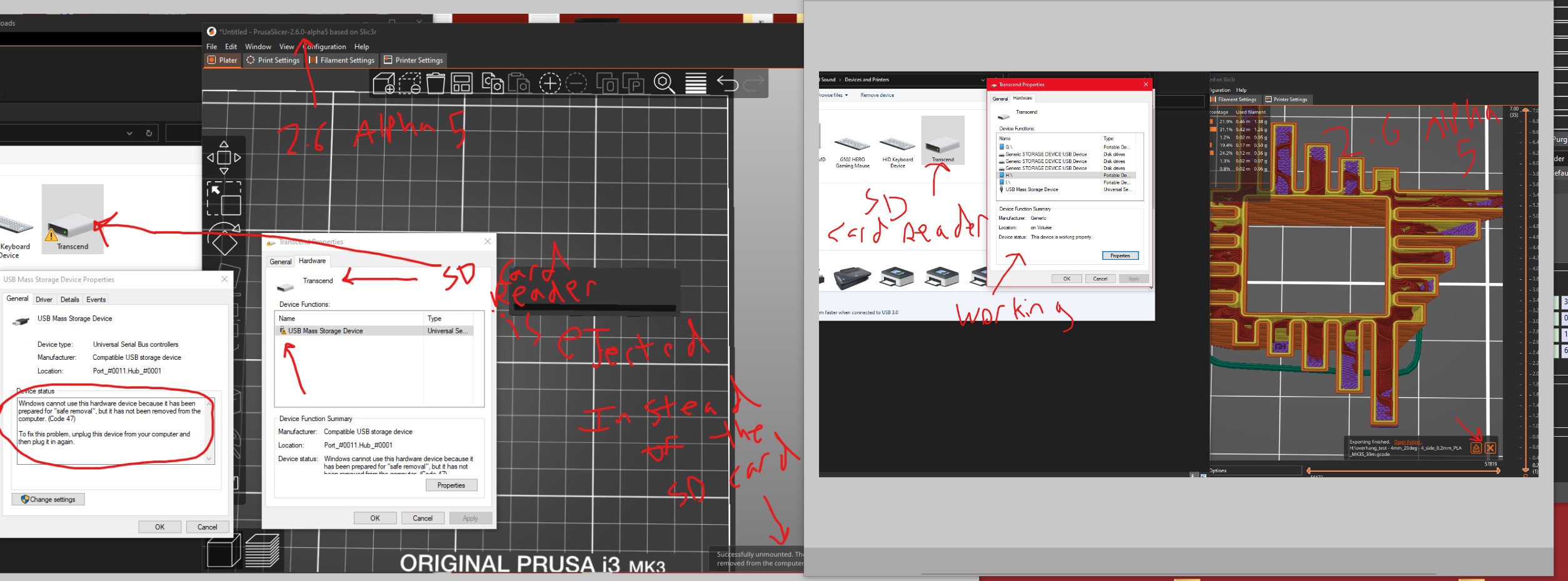Viewport: 1568px width, 581px height.
Task: Click the Arrange objects icon in toolbar
Action: coord(462,83)
